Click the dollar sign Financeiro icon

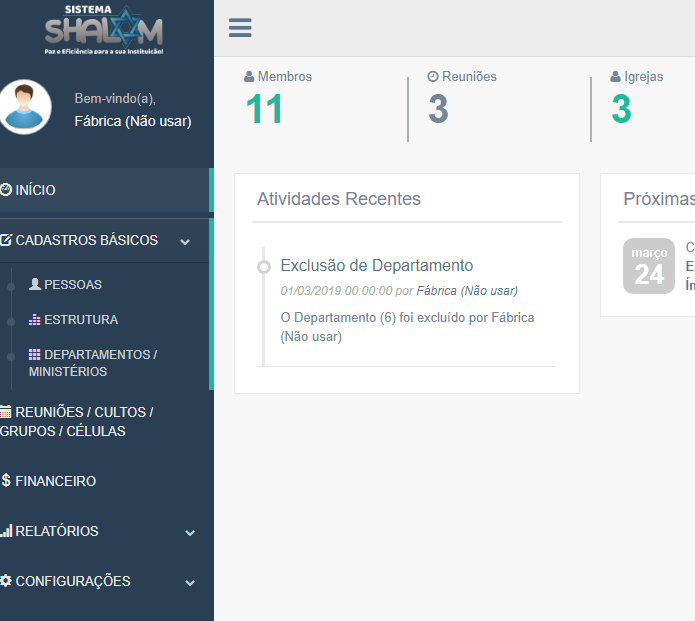pos(6,481)
